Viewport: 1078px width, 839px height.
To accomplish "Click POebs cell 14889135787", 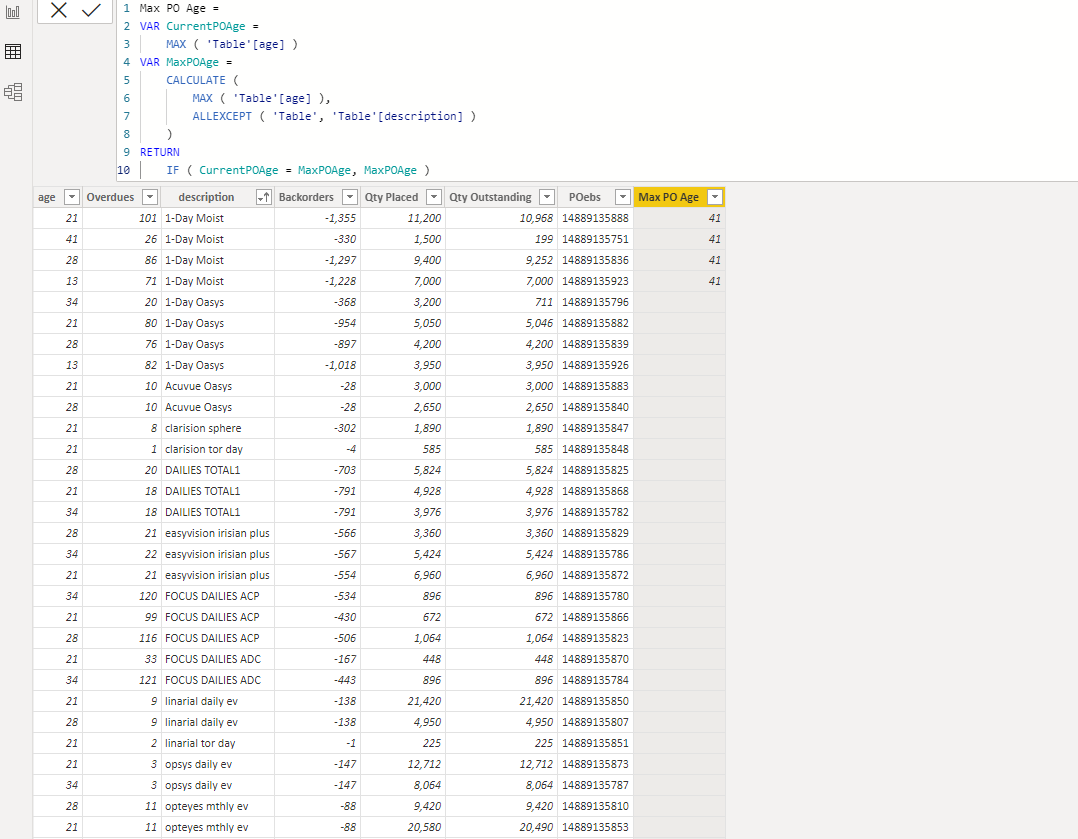I will coord(595,785).
